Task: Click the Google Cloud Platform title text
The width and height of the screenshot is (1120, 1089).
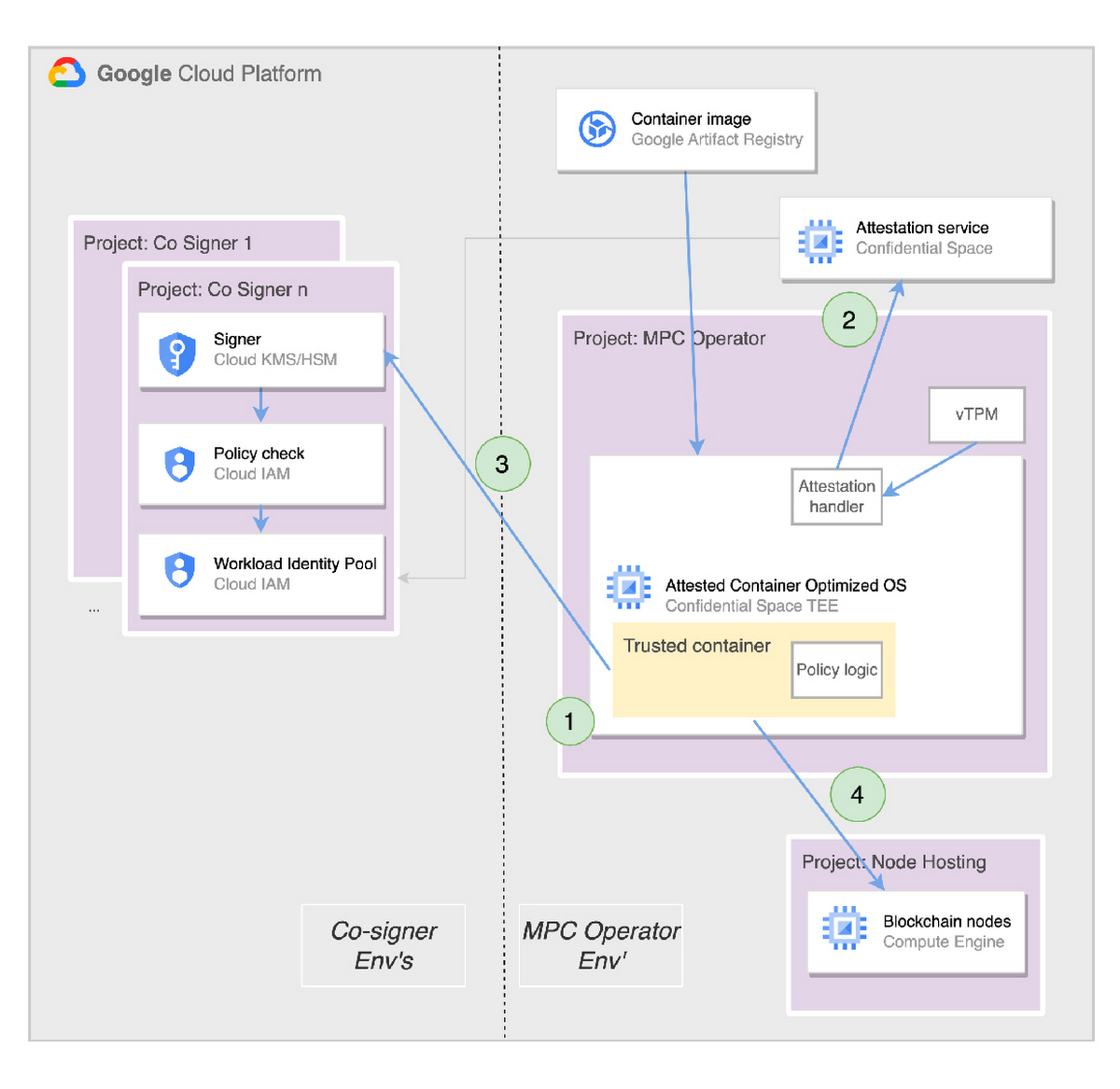Action: click(209, 74)
